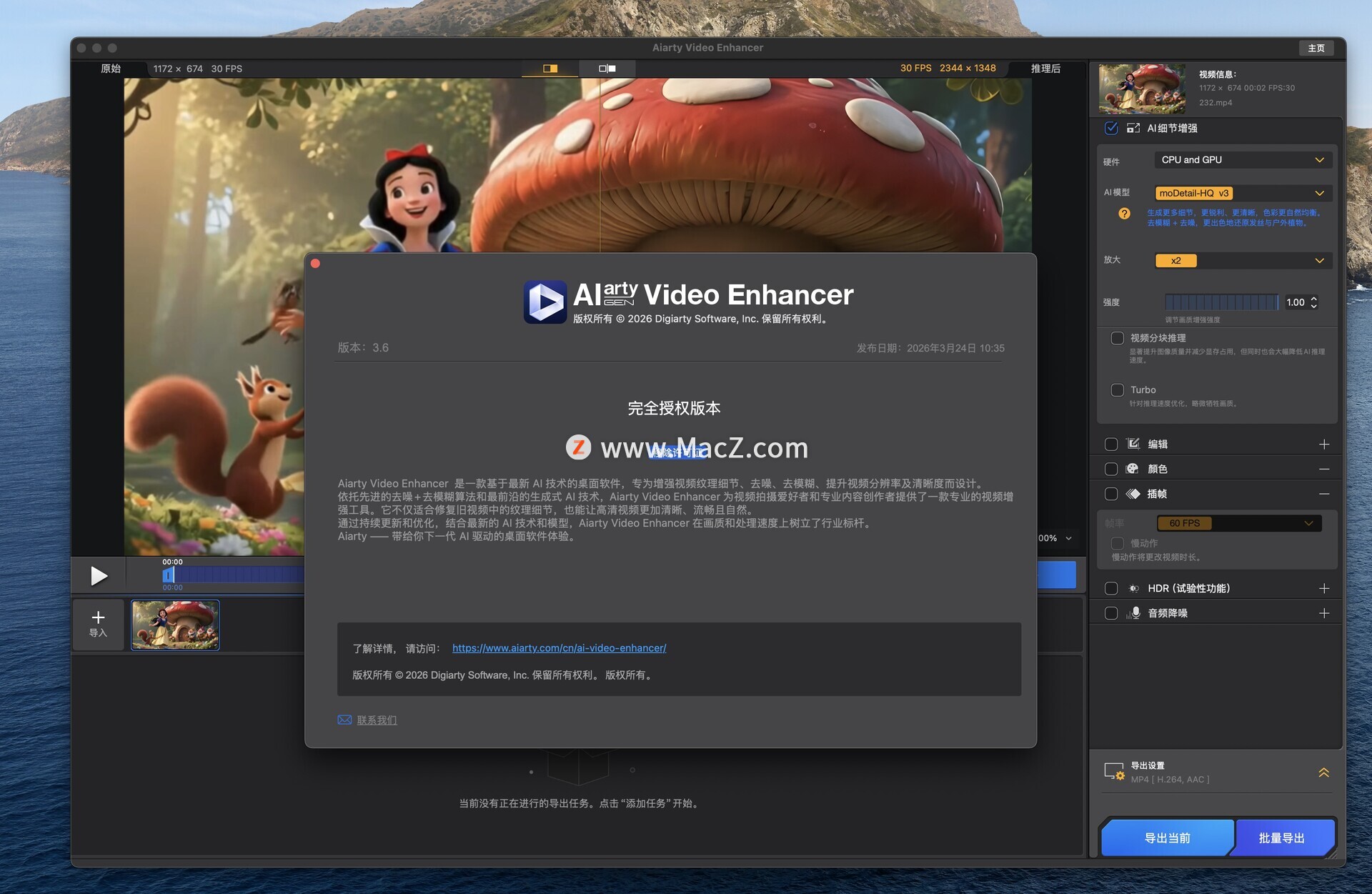This screenshot has width=1372, height=894.
Task: Click the Export Current button
Action: (x=1166, y=838)
